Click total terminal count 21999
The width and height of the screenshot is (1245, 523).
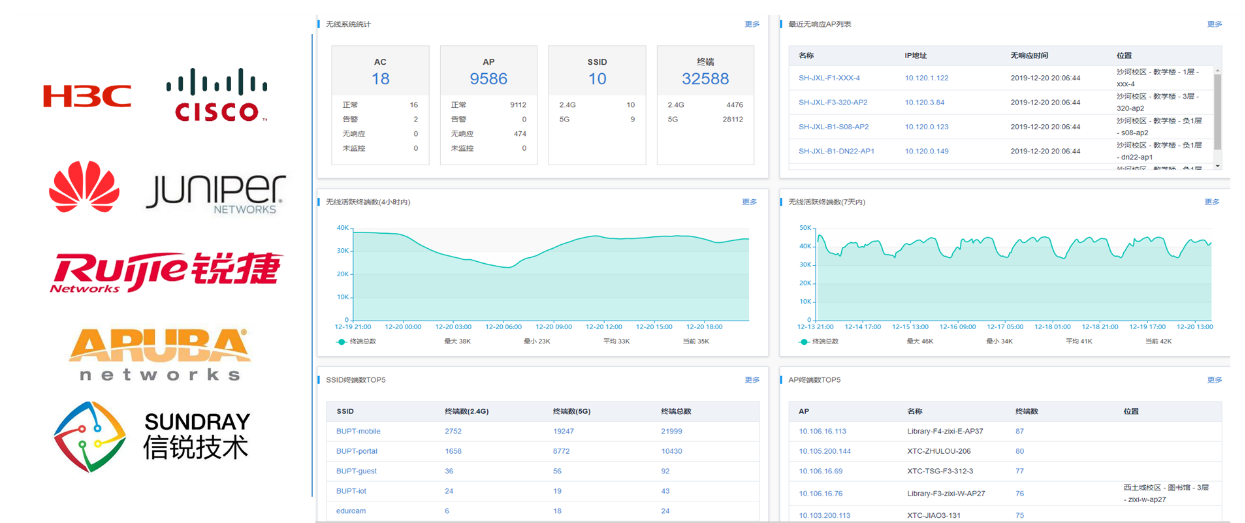click(672, 431)
